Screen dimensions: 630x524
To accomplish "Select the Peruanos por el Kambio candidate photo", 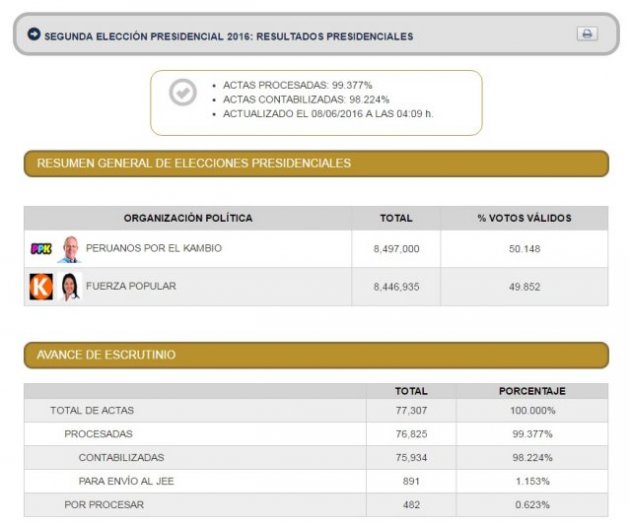I will tap(68, 249).
